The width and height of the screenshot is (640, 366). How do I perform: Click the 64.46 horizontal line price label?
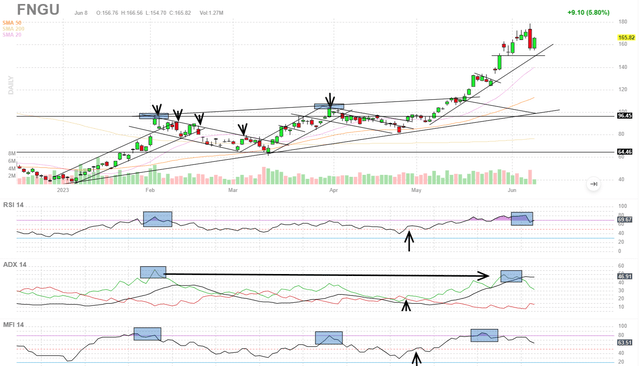(x=625, y=152)
